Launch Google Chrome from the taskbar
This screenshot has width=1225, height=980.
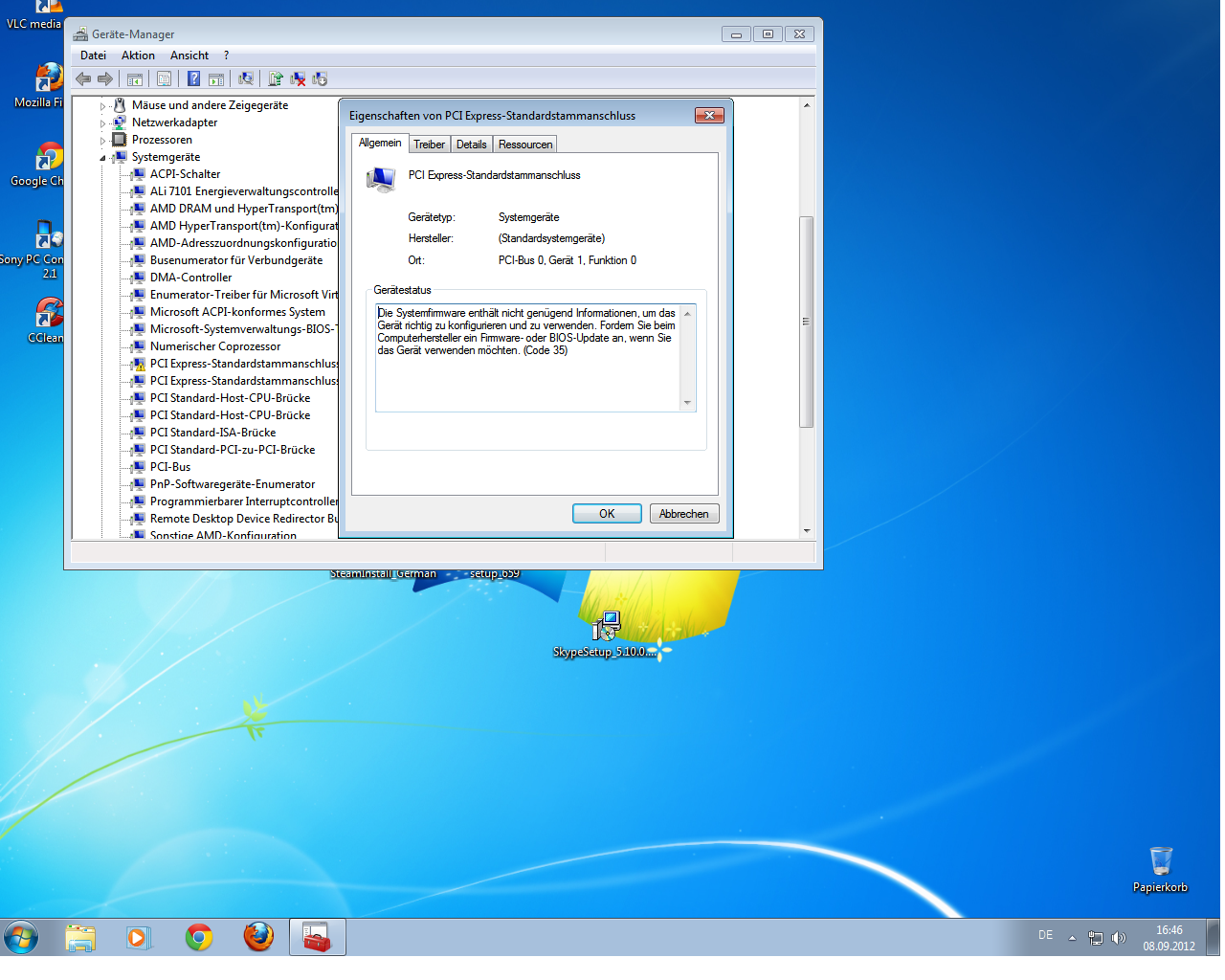tap(199, 938)
